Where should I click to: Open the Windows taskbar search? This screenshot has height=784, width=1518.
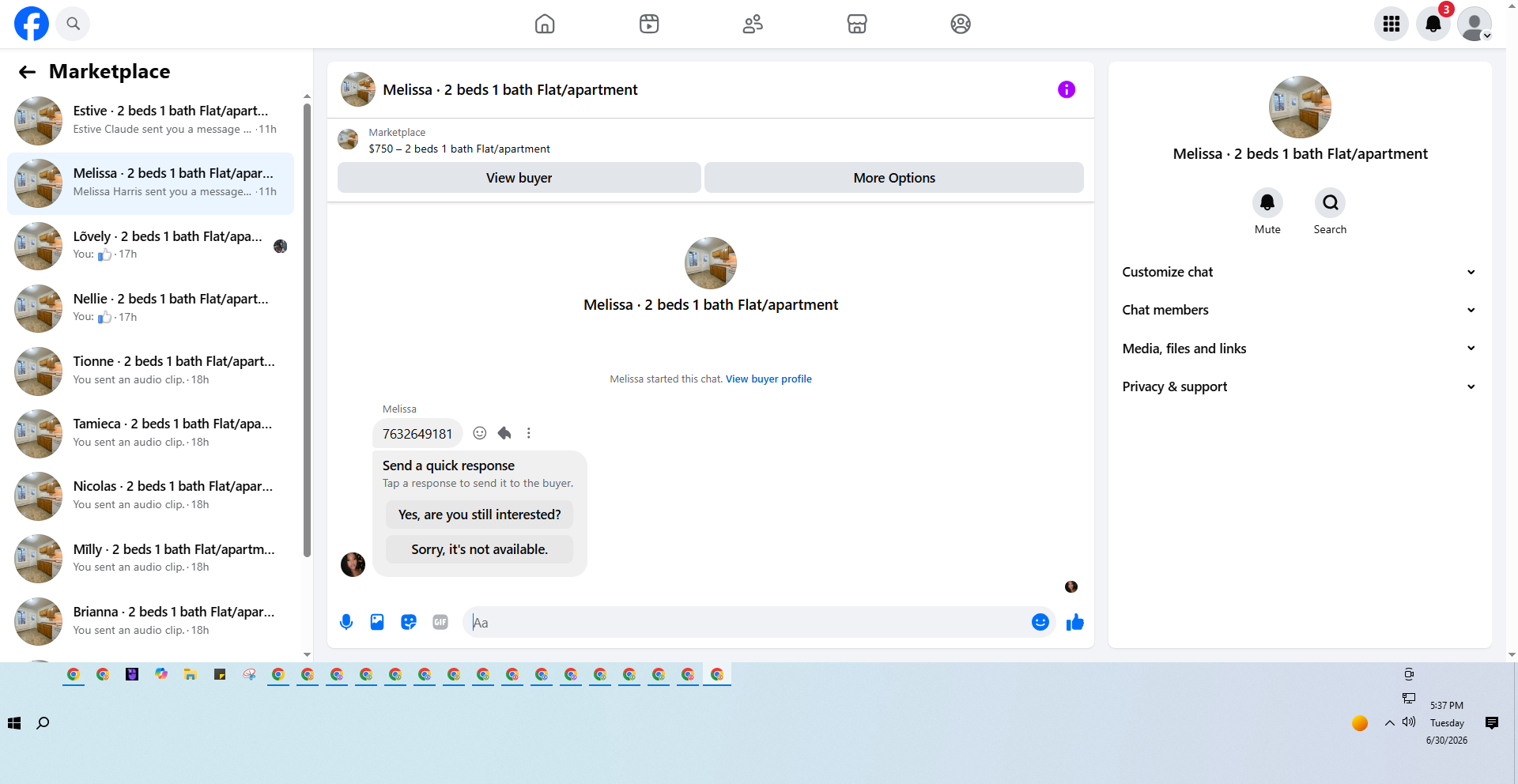[x=43, y=723]
